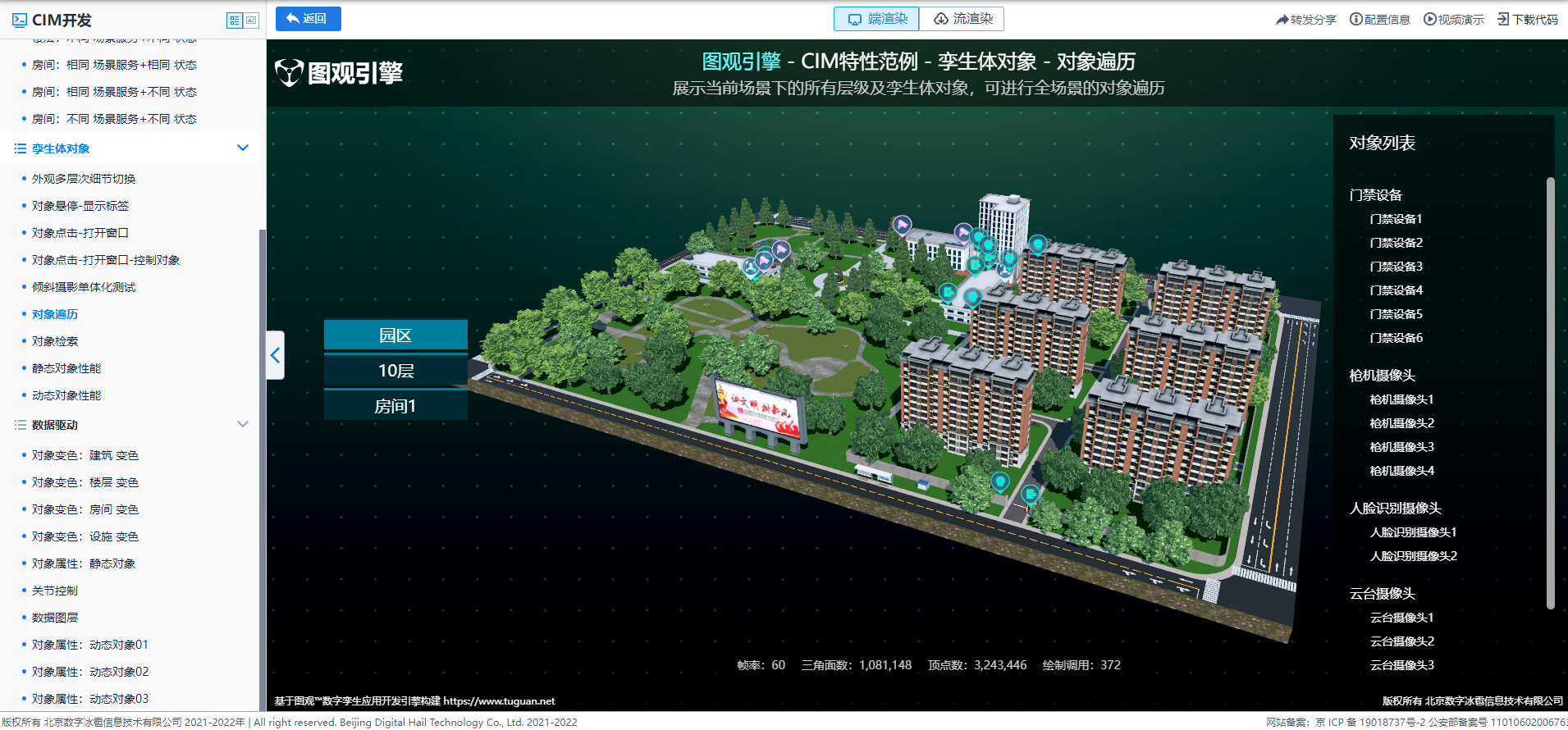Viewport: 1568px width, 730px height.
Task: Select 人脸识别摄像头1 in object list
Action: point(1413,532)
